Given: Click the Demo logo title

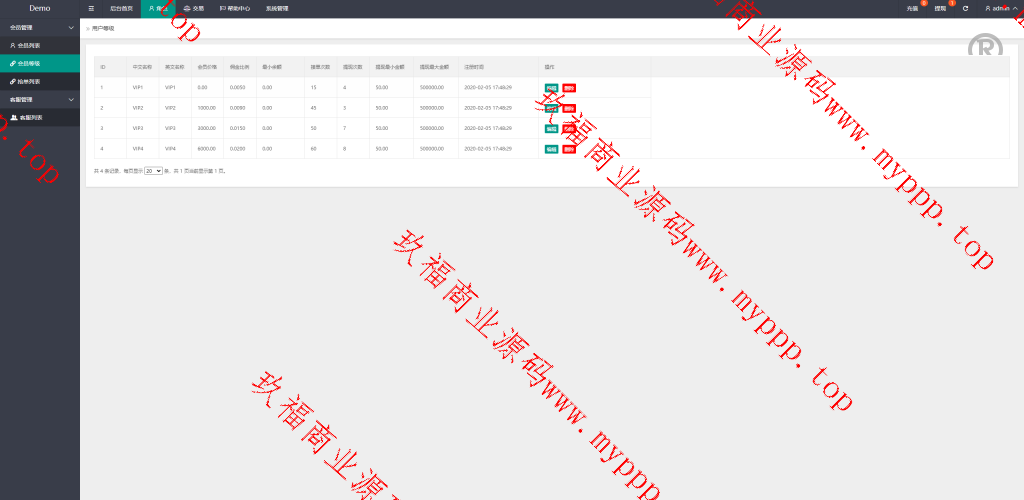Looking at the screenshot, I should click(40, 8).
